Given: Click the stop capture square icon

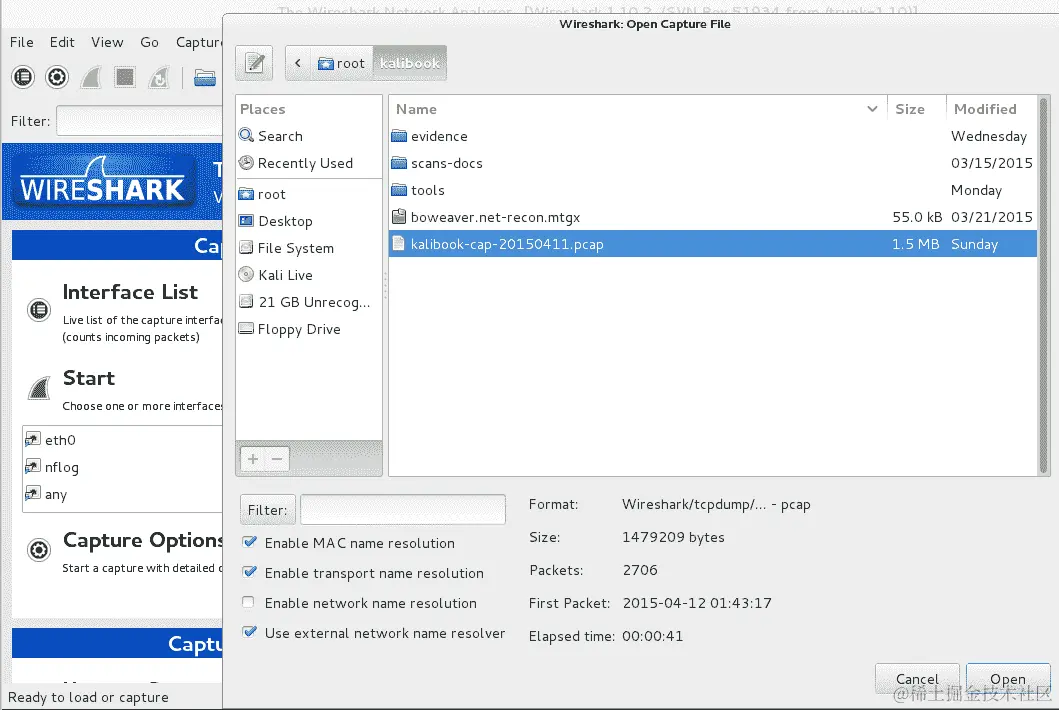Looking at the screenshot, I should pos(124,77).
